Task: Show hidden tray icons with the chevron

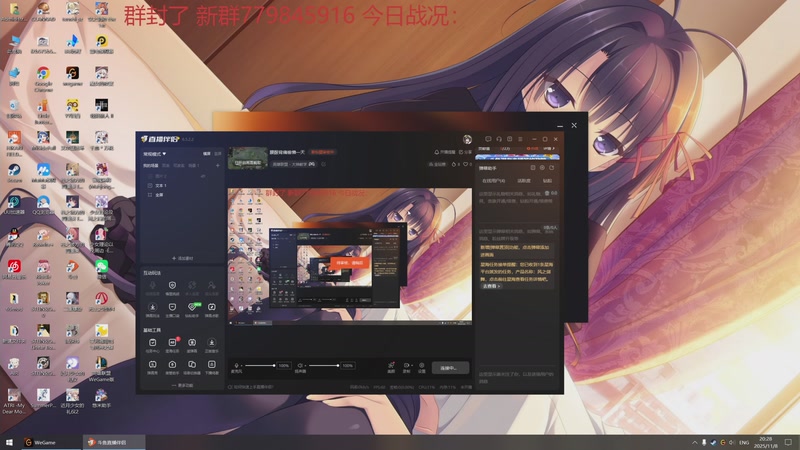Action: pyautogui.click(x=694, y=442)
